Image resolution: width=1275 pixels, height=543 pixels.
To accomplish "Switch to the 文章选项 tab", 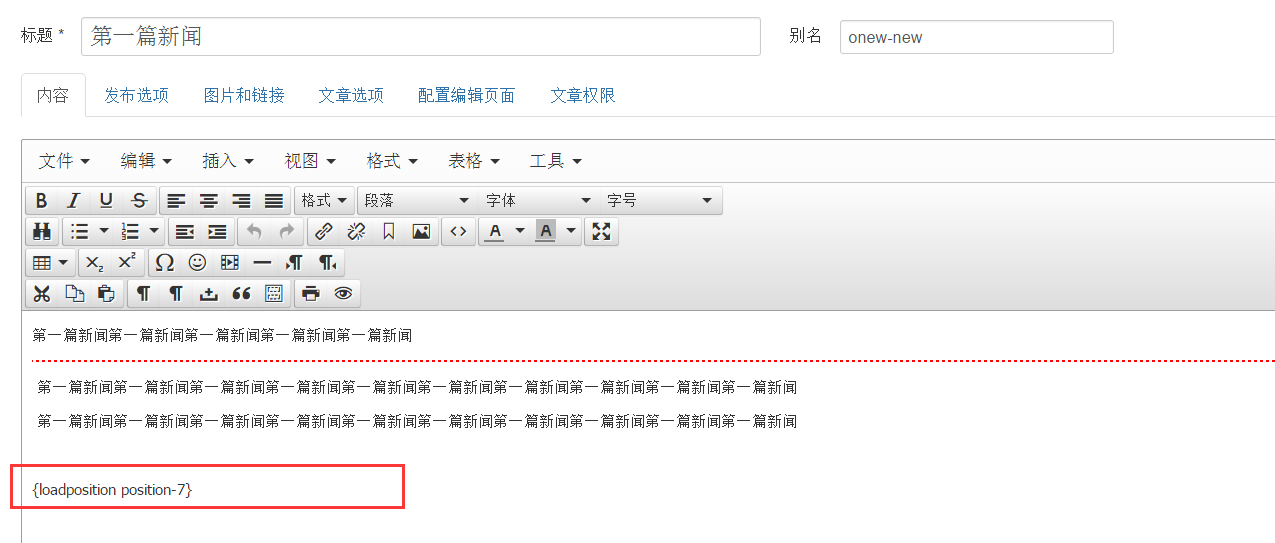I will (x=351, y=95).
